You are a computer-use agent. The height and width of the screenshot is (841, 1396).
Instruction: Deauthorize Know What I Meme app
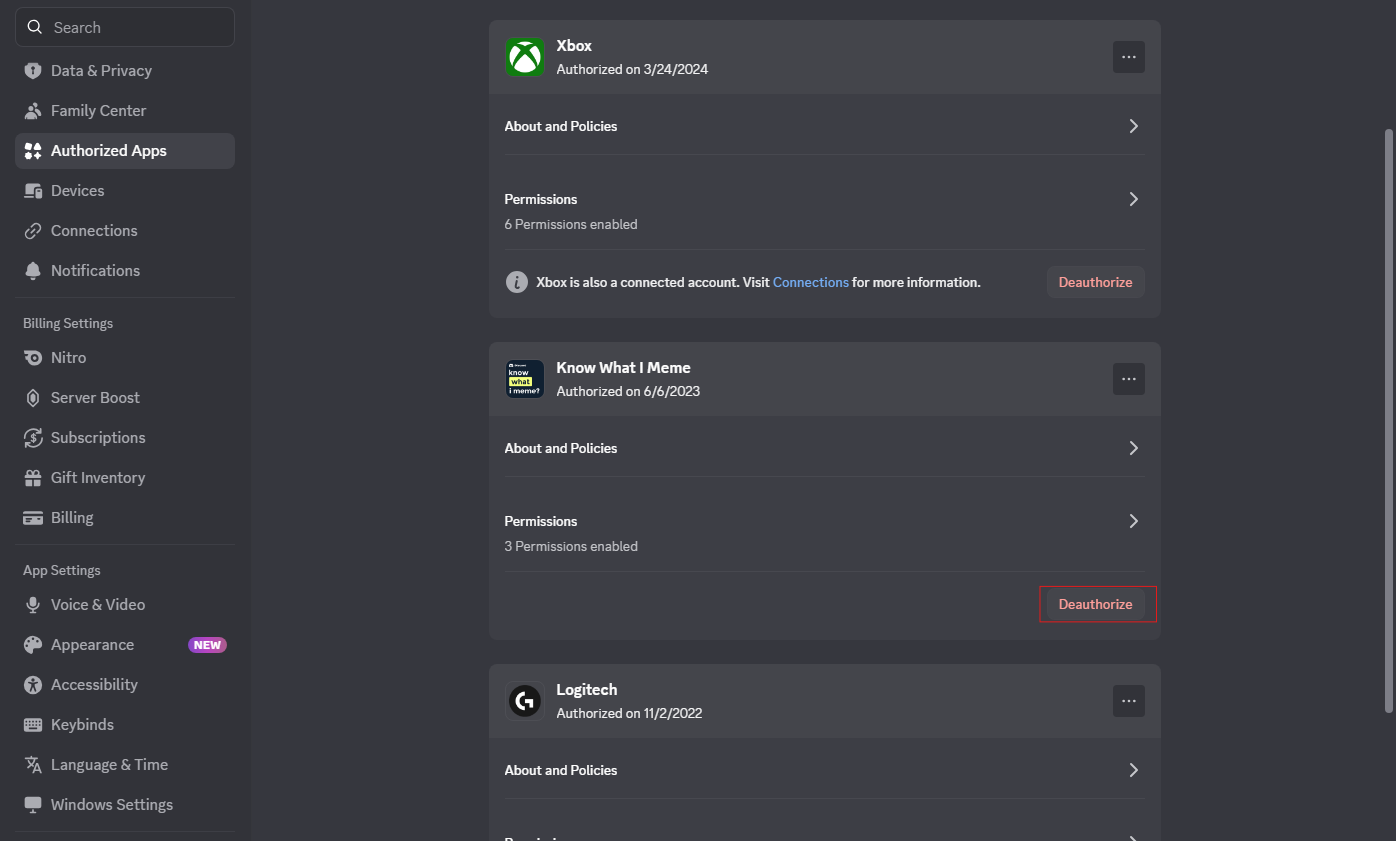1096,604
